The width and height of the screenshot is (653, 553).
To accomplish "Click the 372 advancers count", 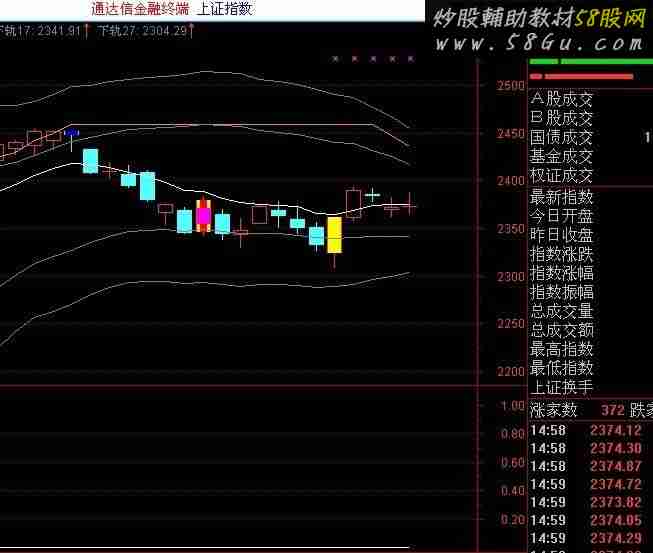I will 613,411.
